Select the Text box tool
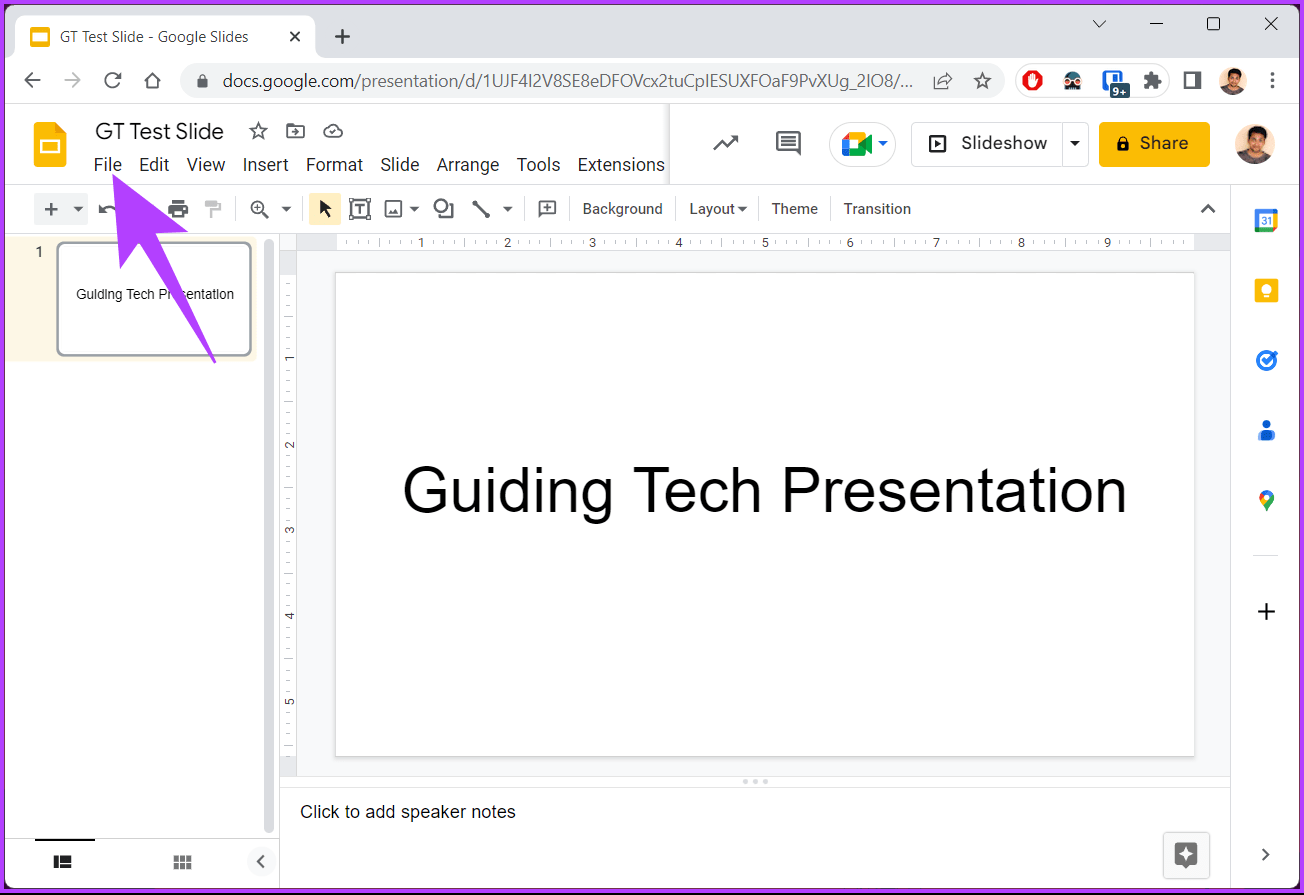Image resolution: width=1304 pixels, height=895 pixels. pos(359,208)
